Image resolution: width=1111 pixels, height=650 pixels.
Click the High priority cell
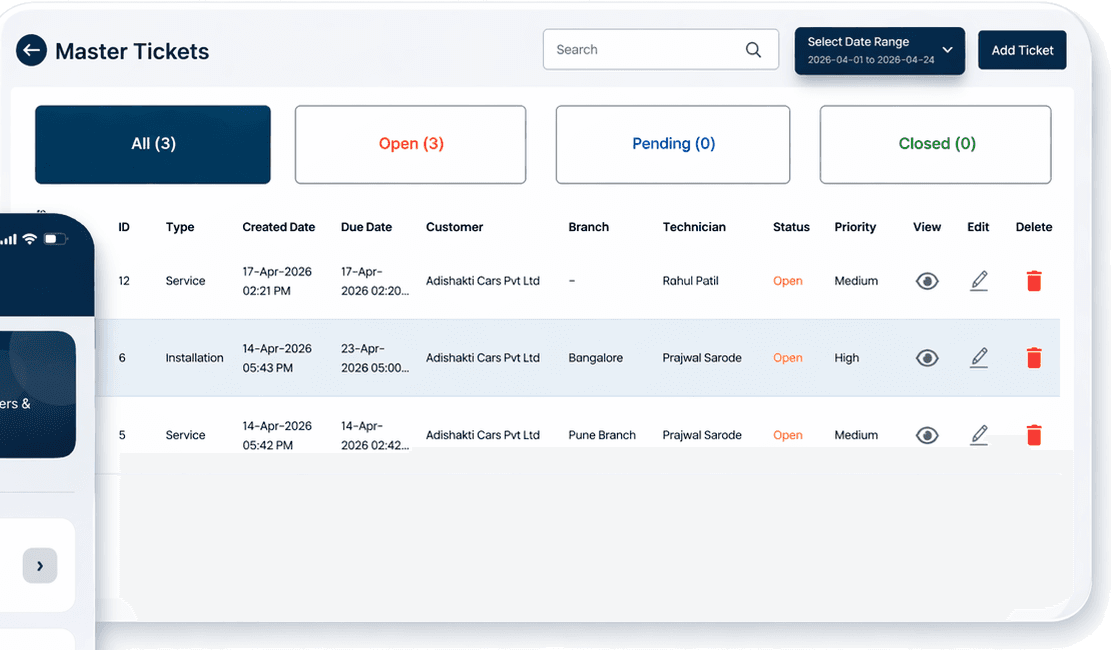[846, 358]
